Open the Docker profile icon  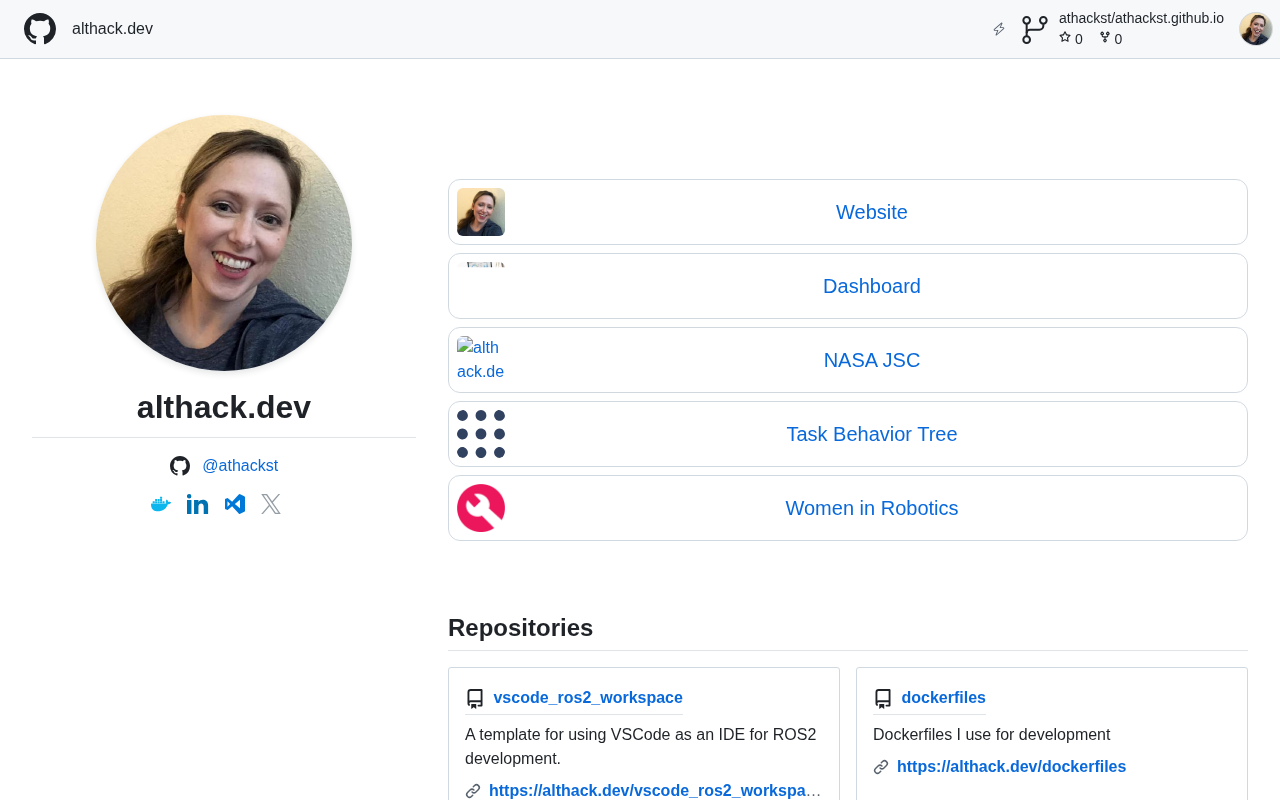pyautogui.click(x=161, y=504)
